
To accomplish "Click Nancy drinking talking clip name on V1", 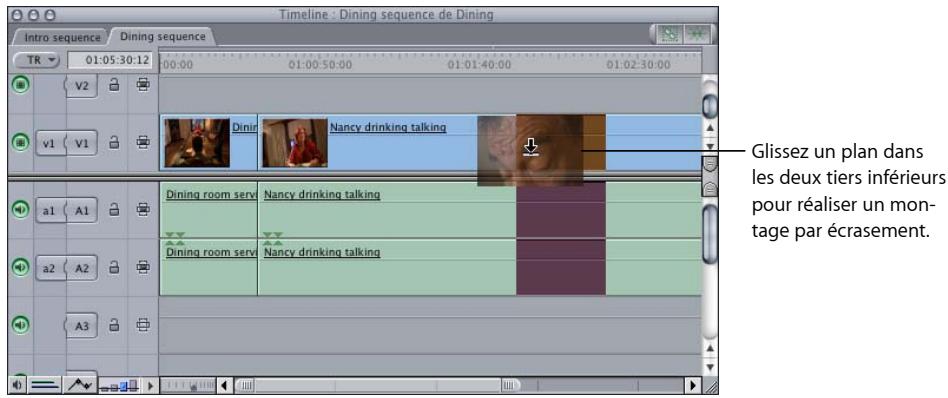I will coord(388,127).
